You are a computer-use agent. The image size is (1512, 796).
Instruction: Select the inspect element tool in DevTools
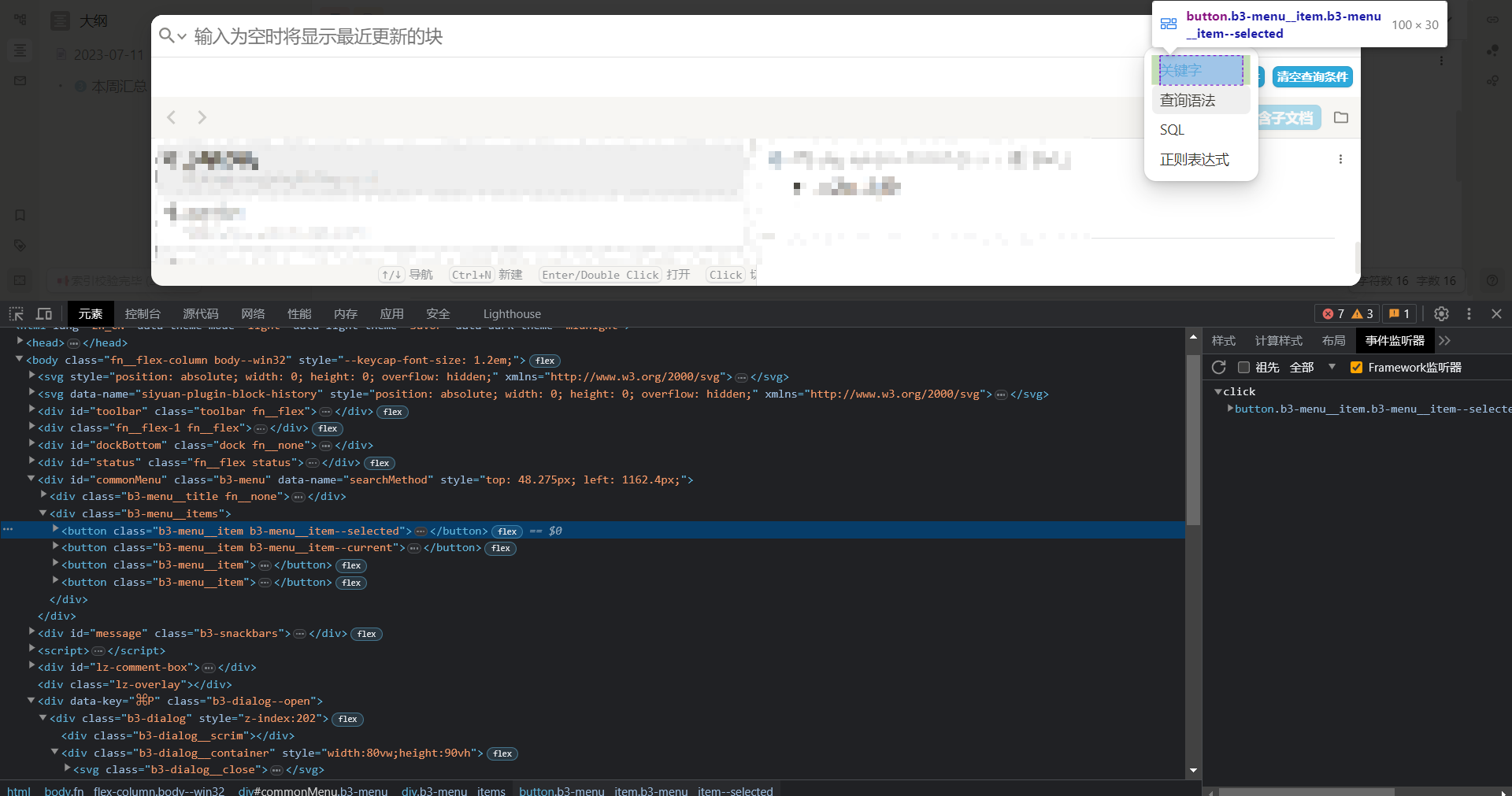coord(16,313)
